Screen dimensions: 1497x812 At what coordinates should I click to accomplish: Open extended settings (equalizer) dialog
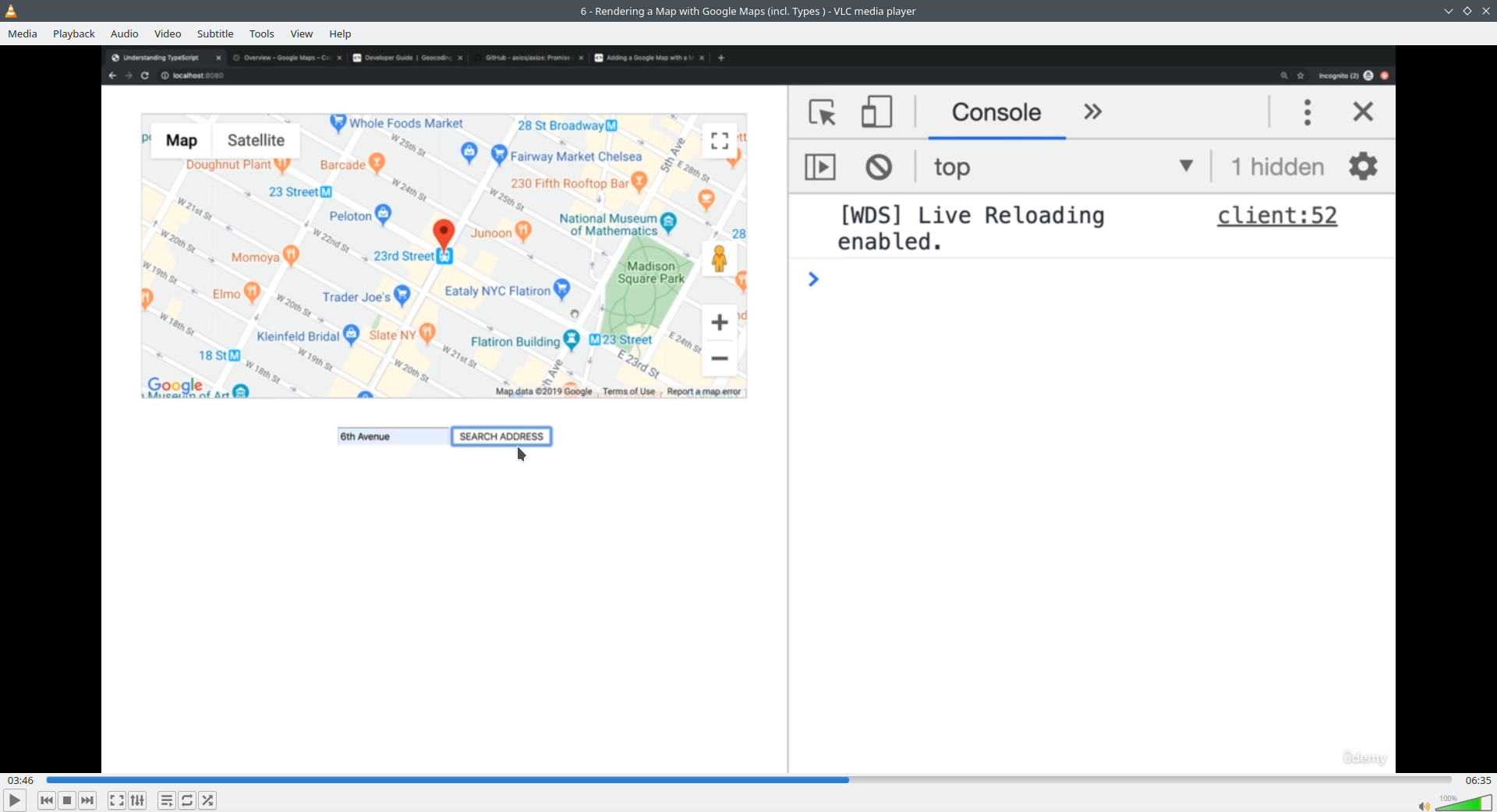(x=138, y=800)
